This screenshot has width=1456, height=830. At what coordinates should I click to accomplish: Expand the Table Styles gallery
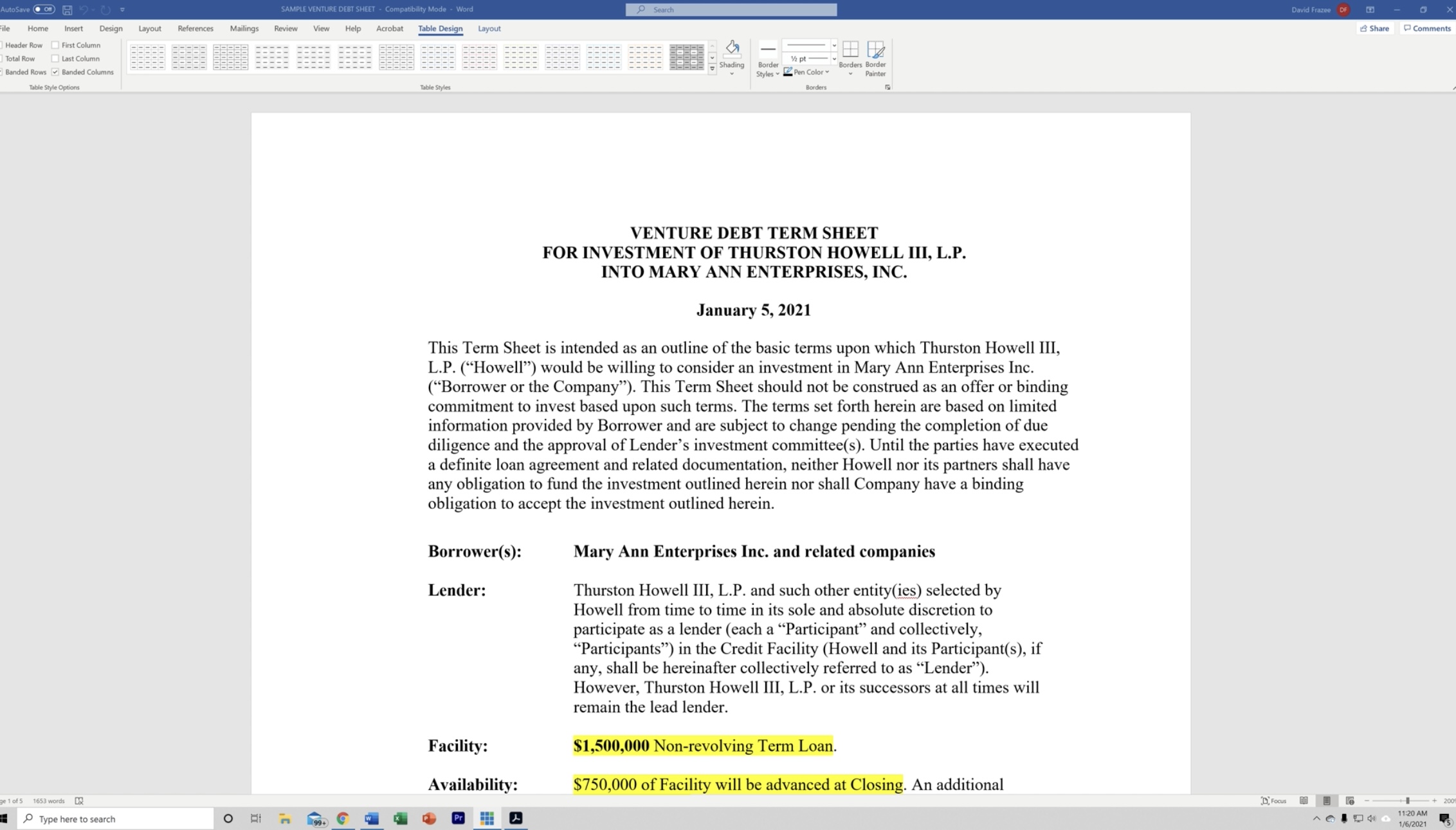click(712, 69)
